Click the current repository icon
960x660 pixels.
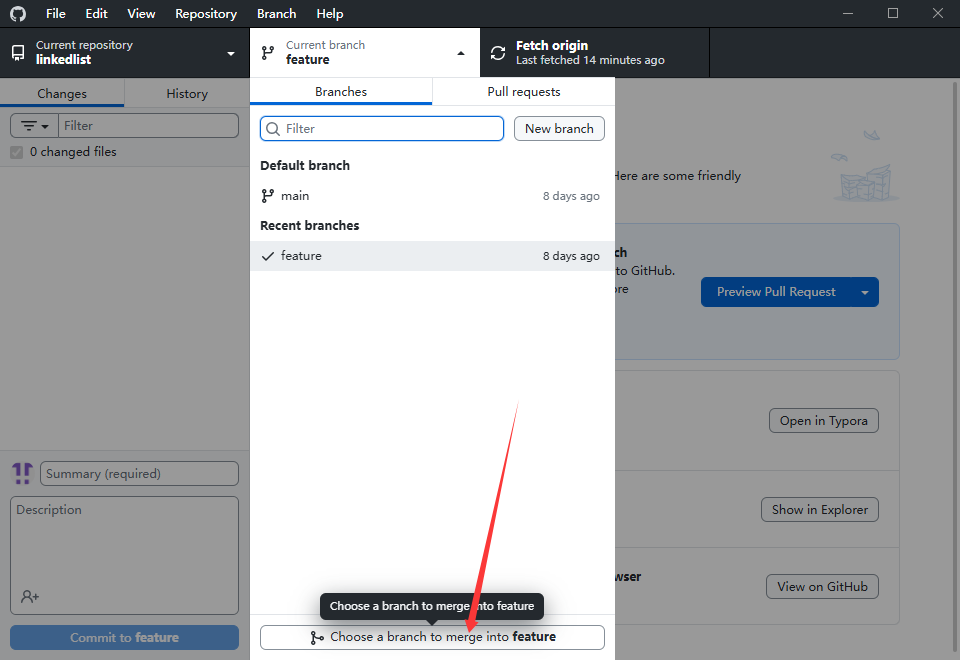(x=18, y=53)
